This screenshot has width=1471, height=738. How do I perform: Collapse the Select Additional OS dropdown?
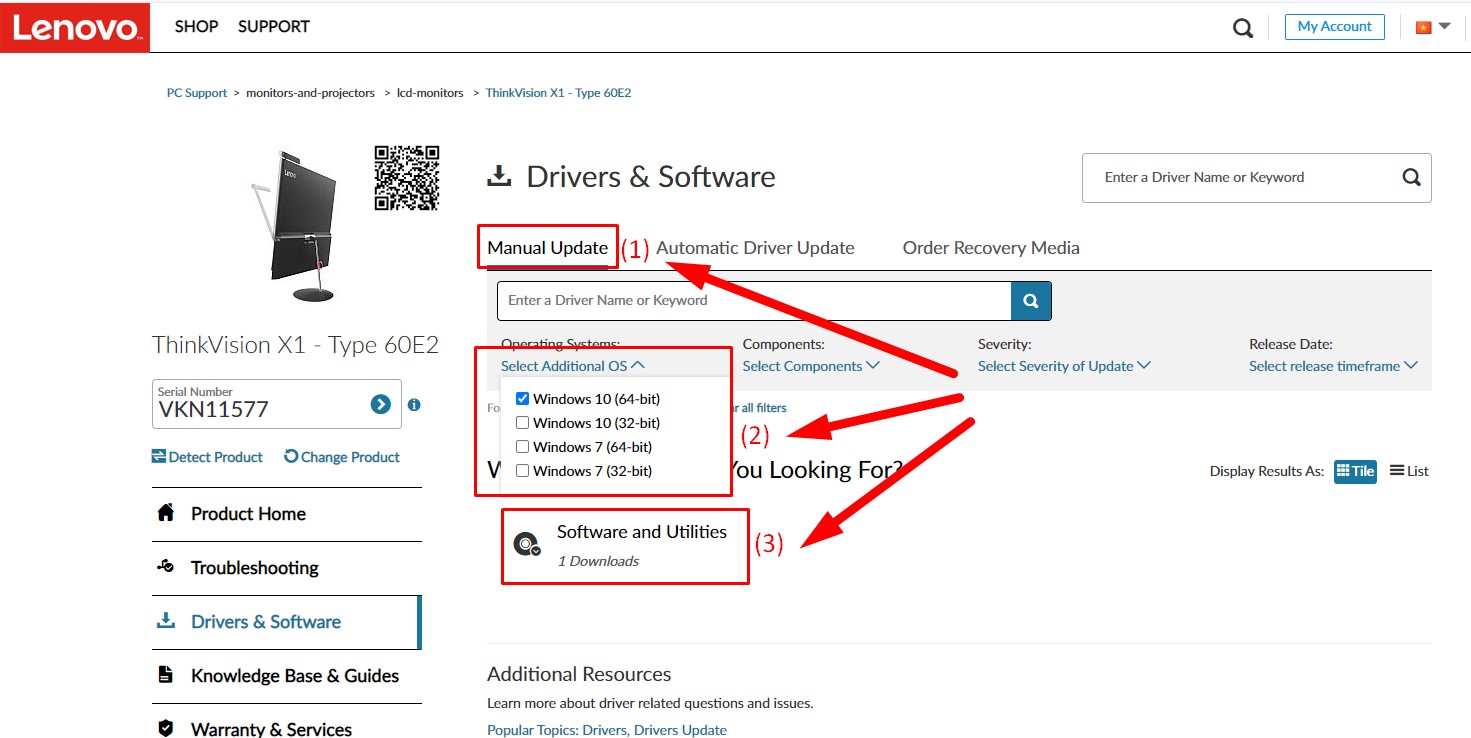[x=572, y=366]
